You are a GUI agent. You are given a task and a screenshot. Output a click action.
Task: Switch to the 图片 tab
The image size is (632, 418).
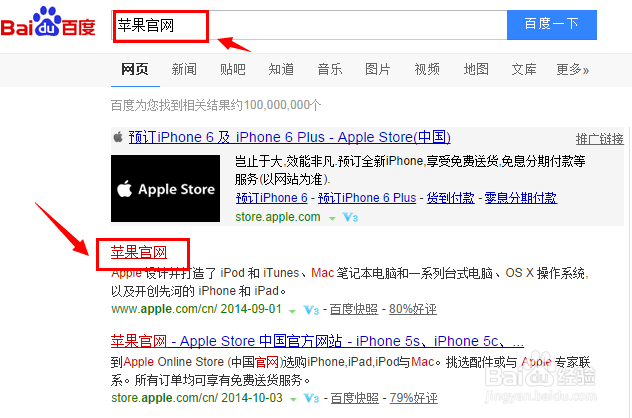pos(378,69)
